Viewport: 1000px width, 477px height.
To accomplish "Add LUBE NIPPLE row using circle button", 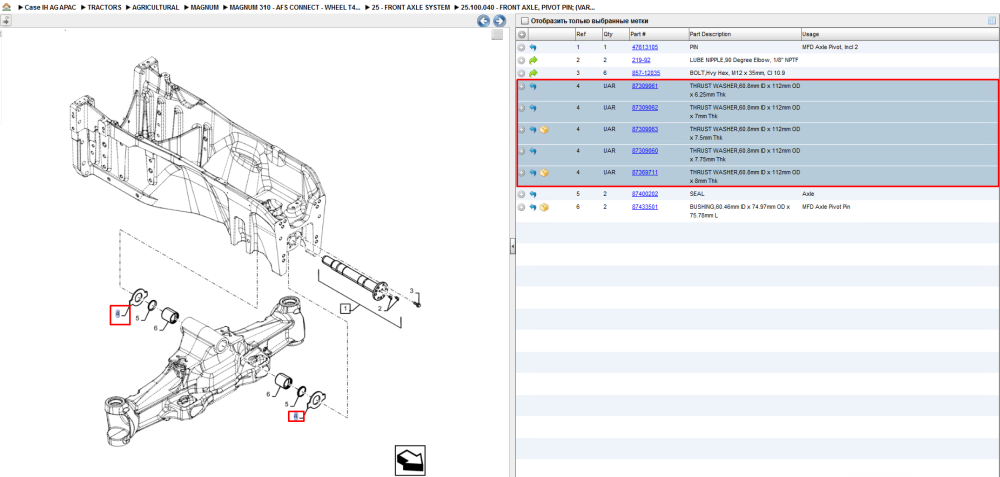I will click(x=522, y=60).
